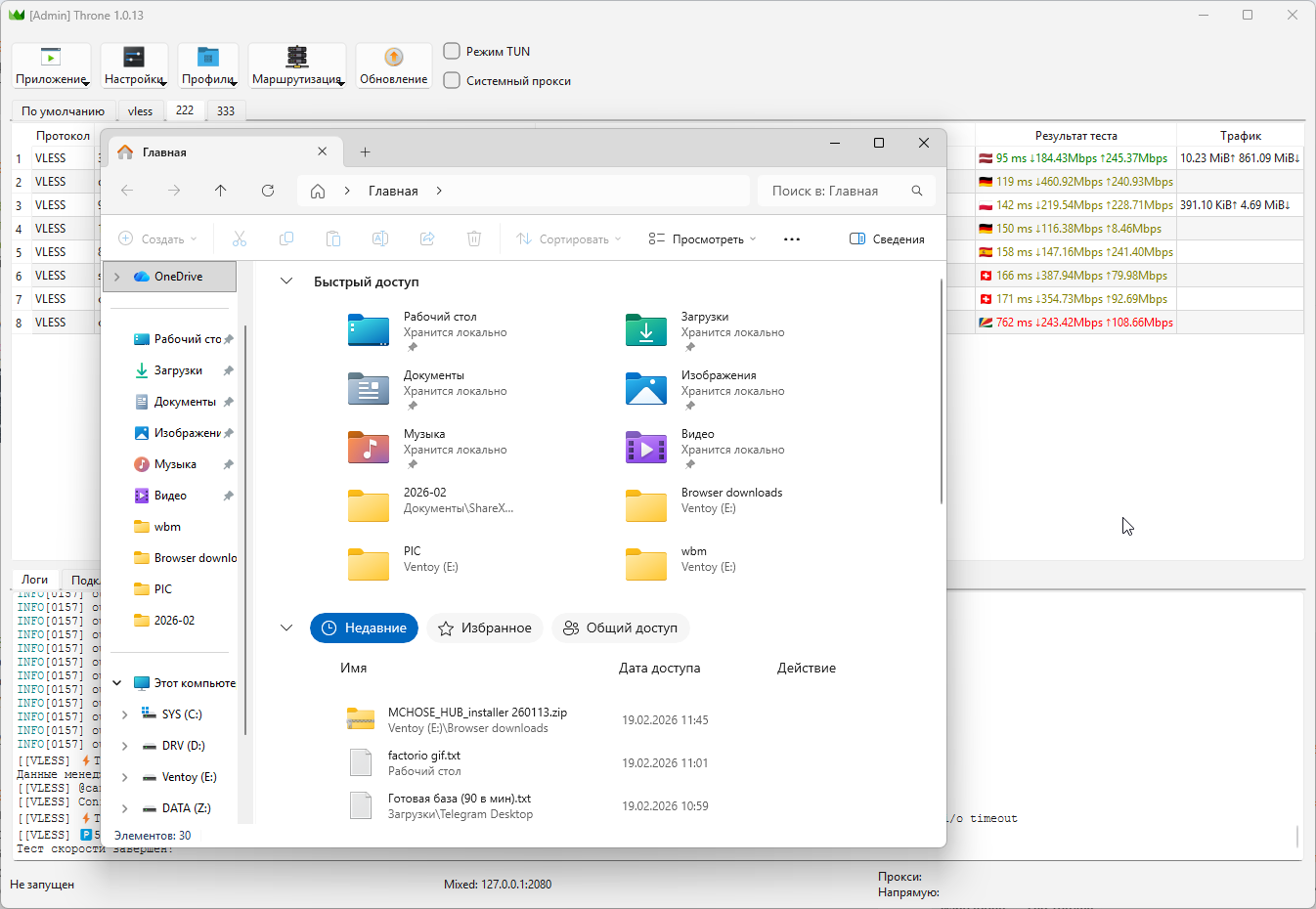Viewport: 1316px width, 909px height.
Task: Click the Обновление update icon in Throne
Action: point(393,59)
